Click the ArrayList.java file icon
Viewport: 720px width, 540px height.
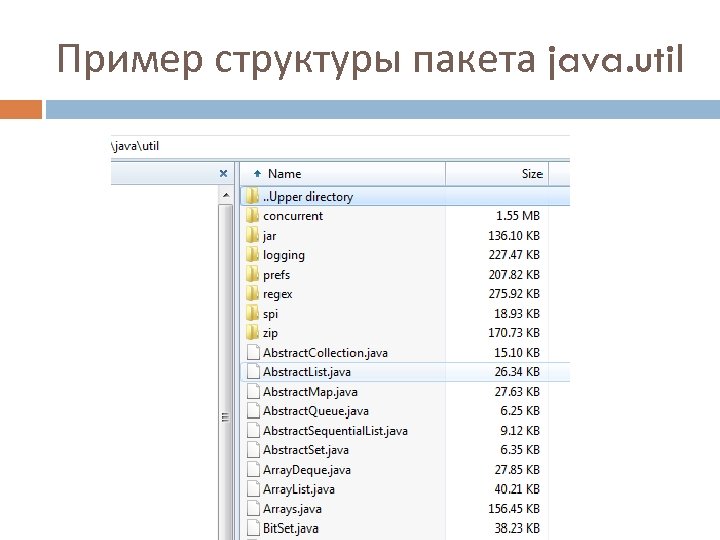[253, 489]
